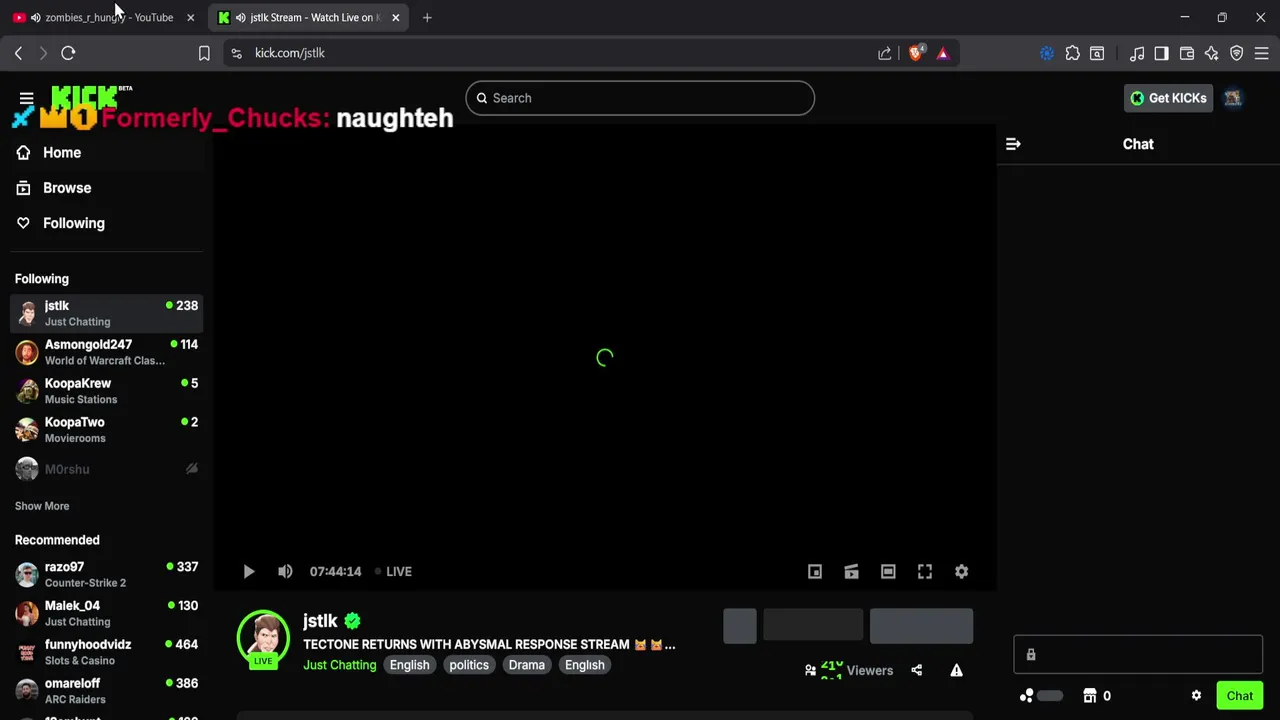
Task: Open Brave Wallet icon
Action: (1187, 53)
